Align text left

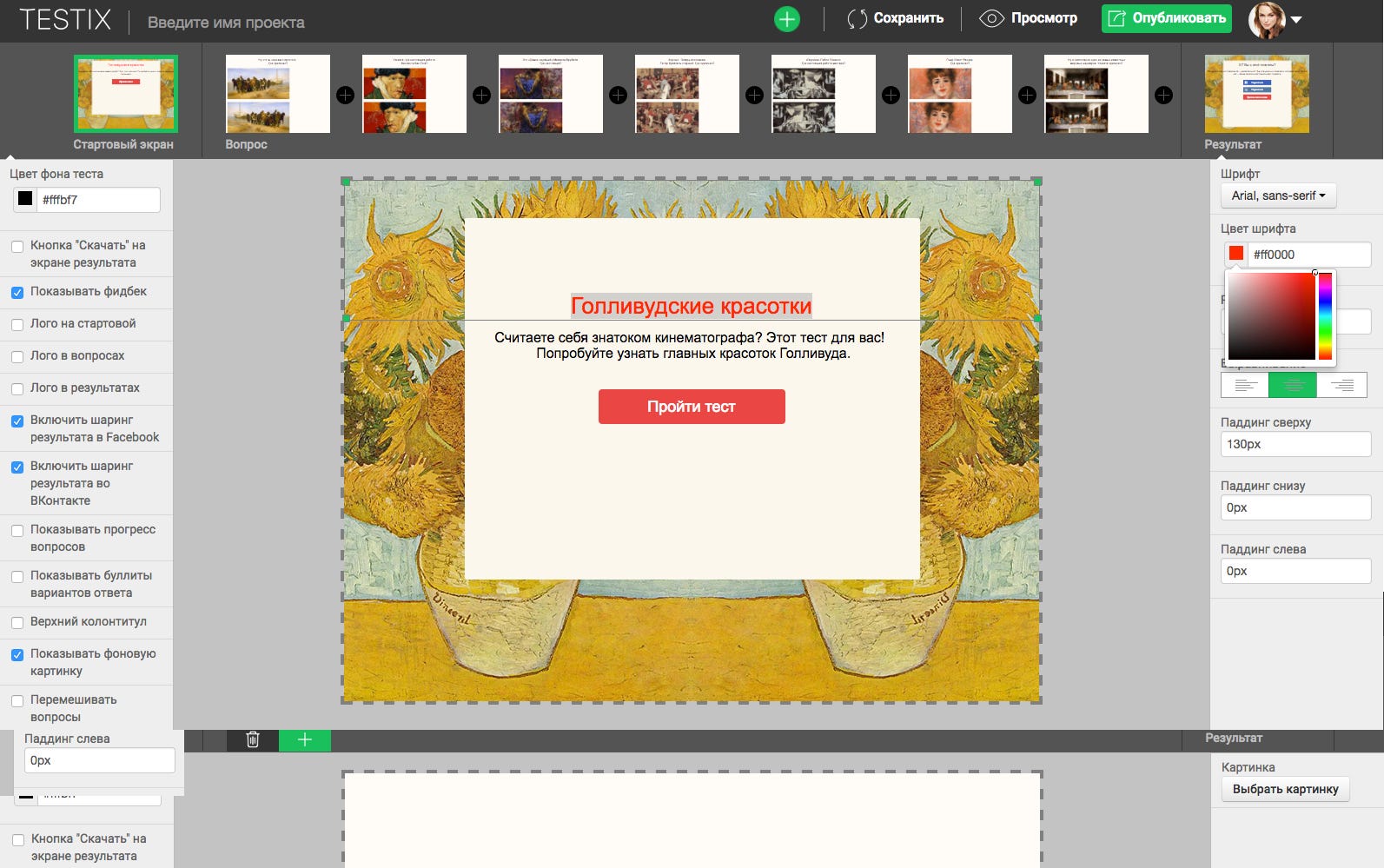[1245, 385]
